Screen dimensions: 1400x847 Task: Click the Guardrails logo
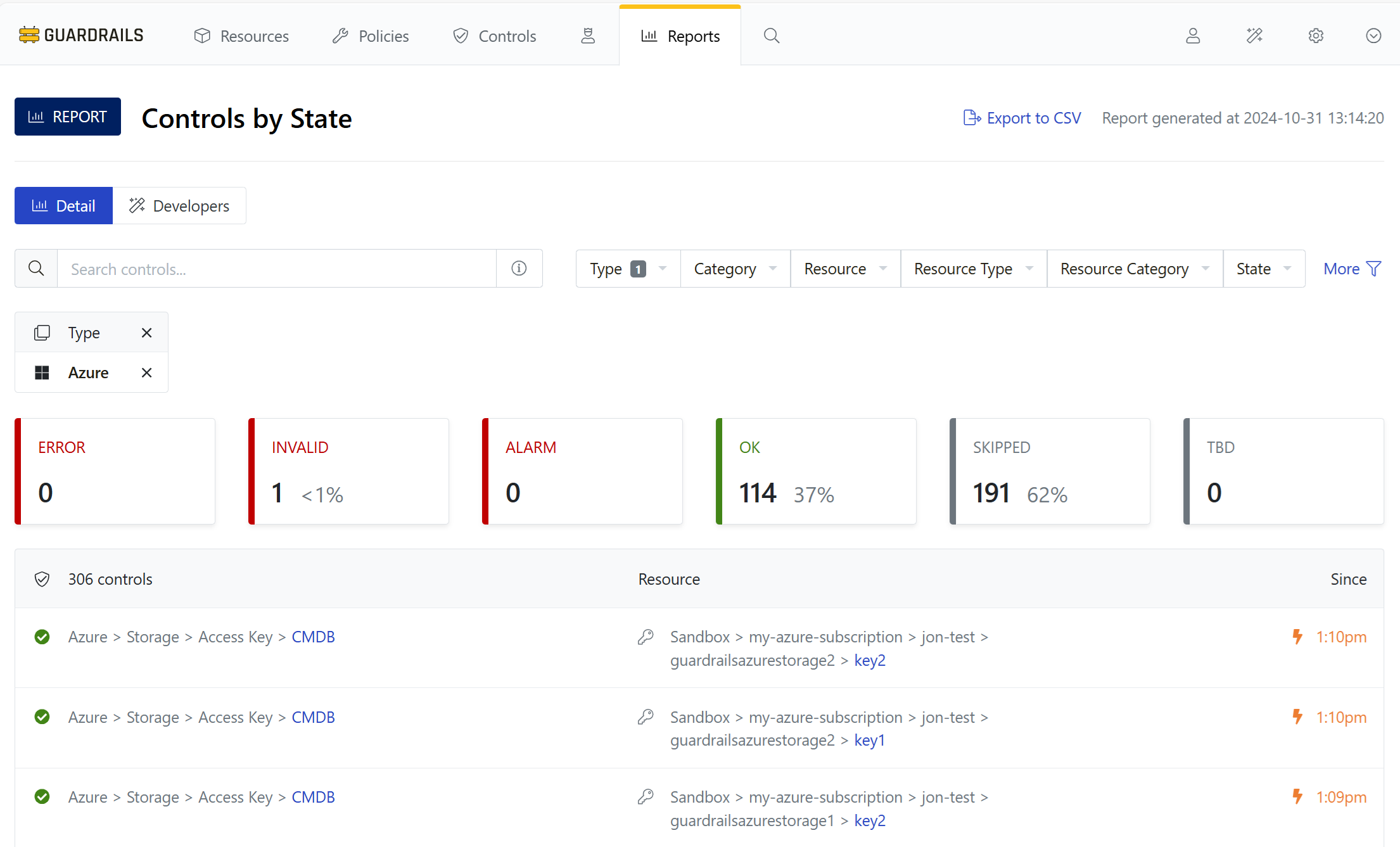[82, 35]
